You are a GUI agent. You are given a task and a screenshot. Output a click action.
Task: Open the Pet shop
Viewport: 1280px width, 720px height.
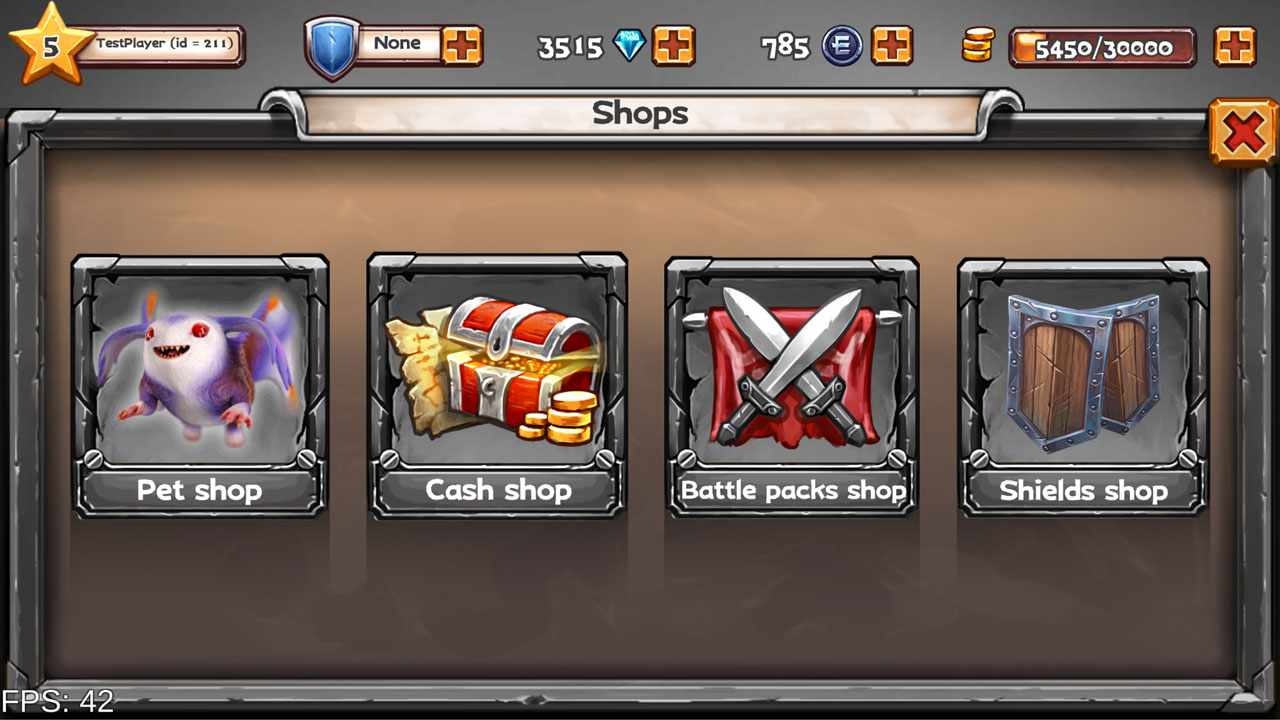click(x=200, y=490)
